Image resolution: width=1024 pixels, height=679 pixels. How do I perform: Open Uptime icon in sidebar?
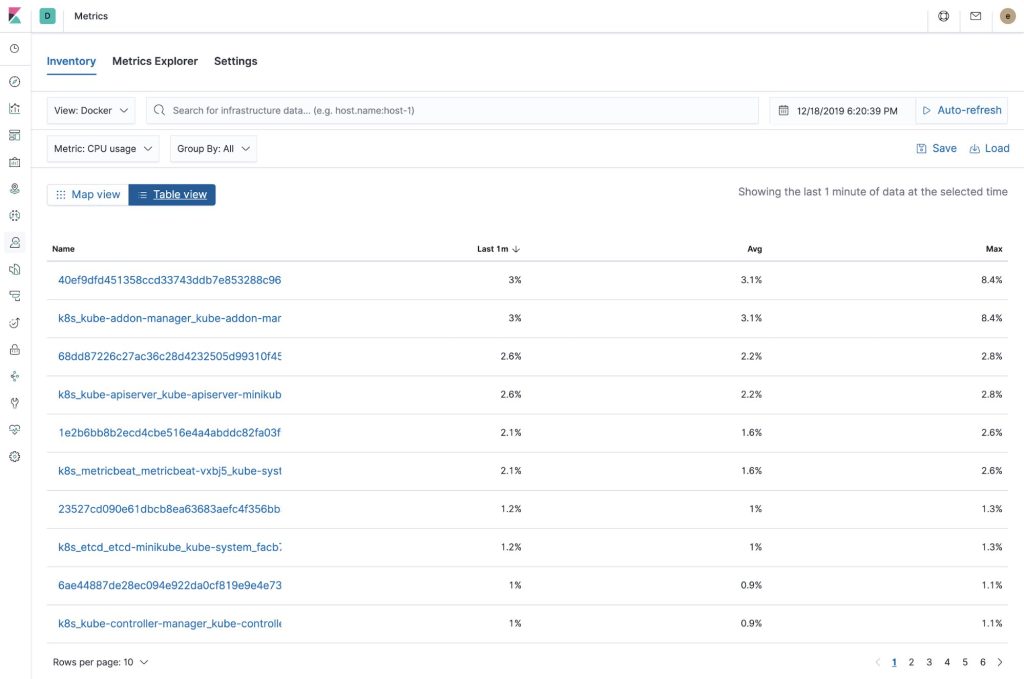coord(14,323)
